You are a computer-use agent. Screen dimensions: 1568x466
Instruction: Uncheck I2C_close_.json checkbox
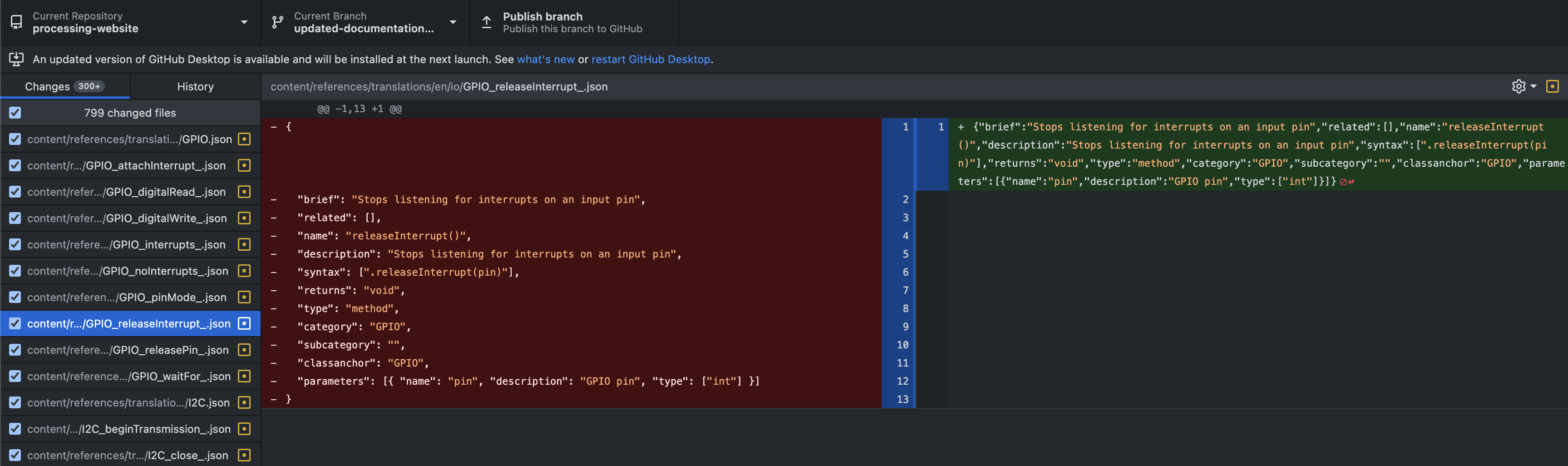(x=15, y=455)
